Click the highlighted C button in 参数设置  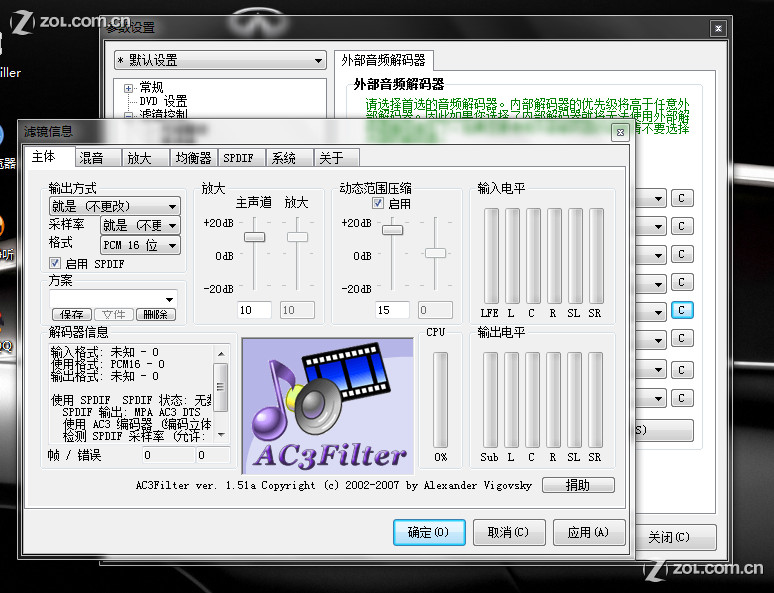[682, 310]
